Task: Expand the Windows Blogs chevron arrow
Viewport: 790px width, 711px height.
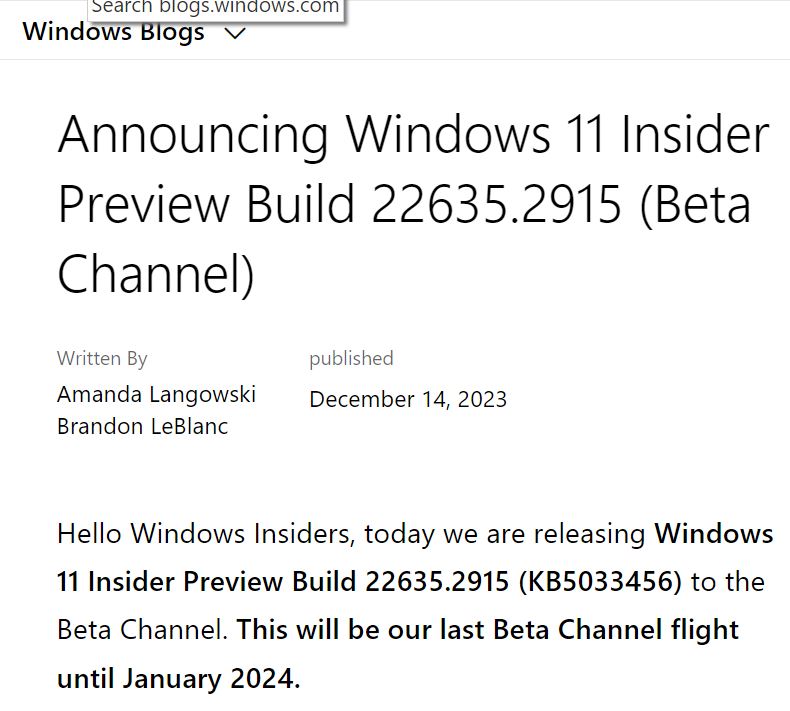Action: click(x=234, y=33)
